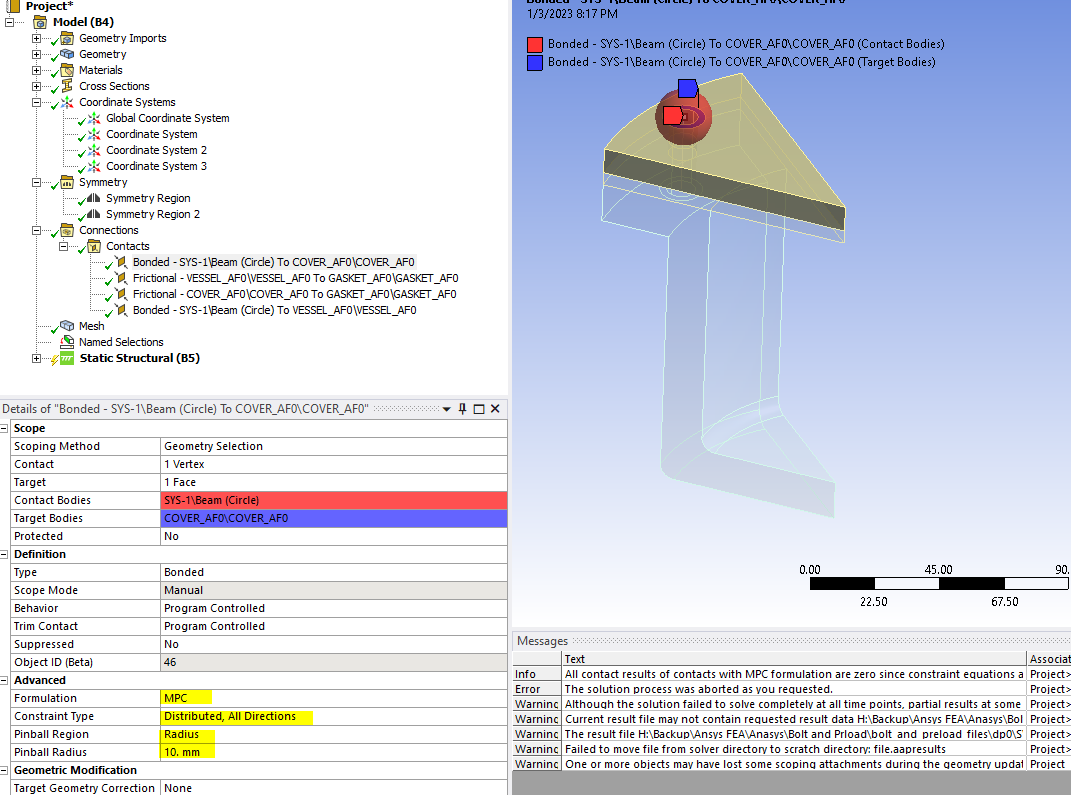1071x795 pixels.
Task: Click the blue Target Bodies legend swatch
Action: (535, 63)
